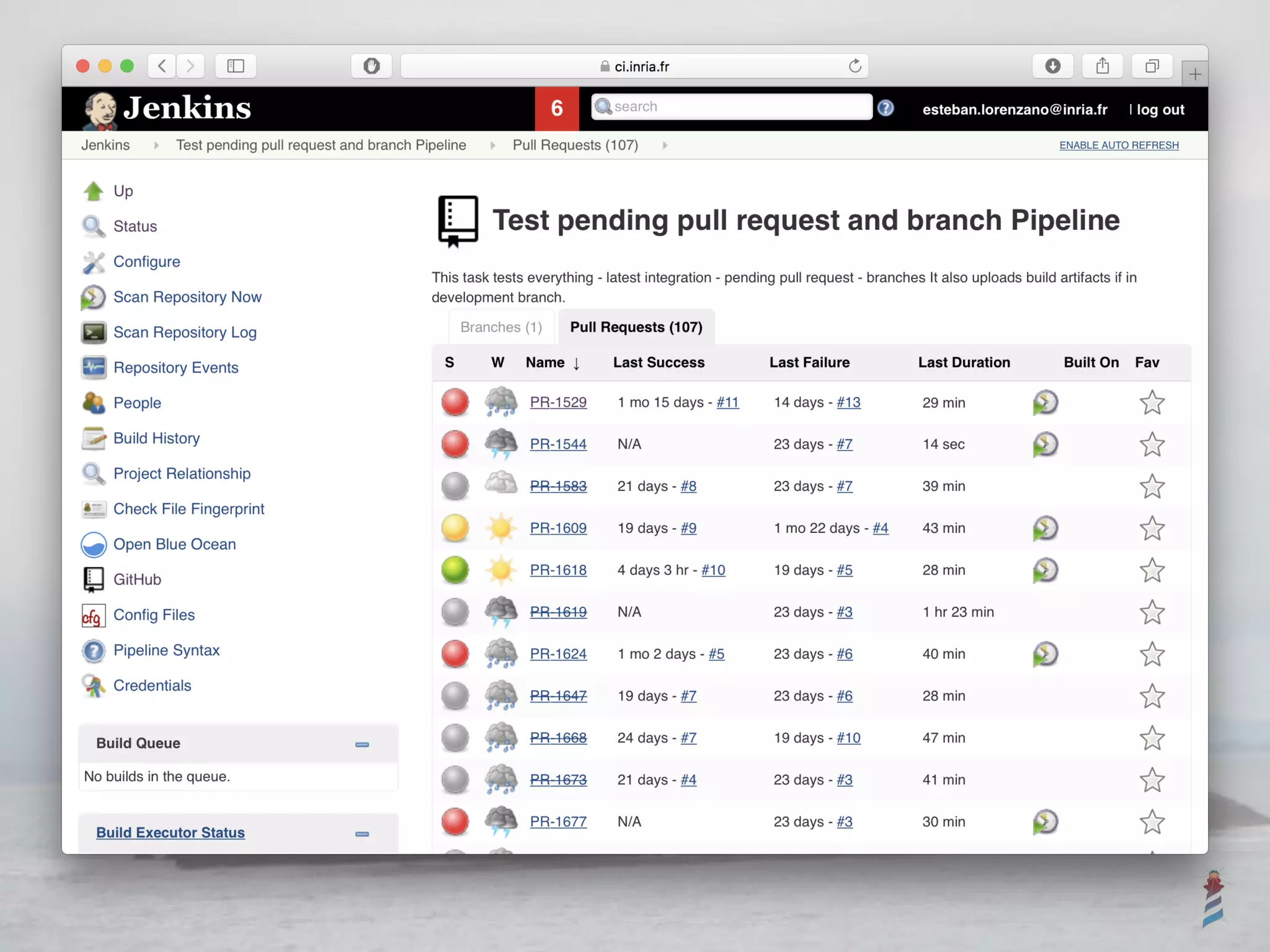This screenshot has width=1270, height=952.
Task: Schedule a build for PR-1529
Action: [1045, 403]
